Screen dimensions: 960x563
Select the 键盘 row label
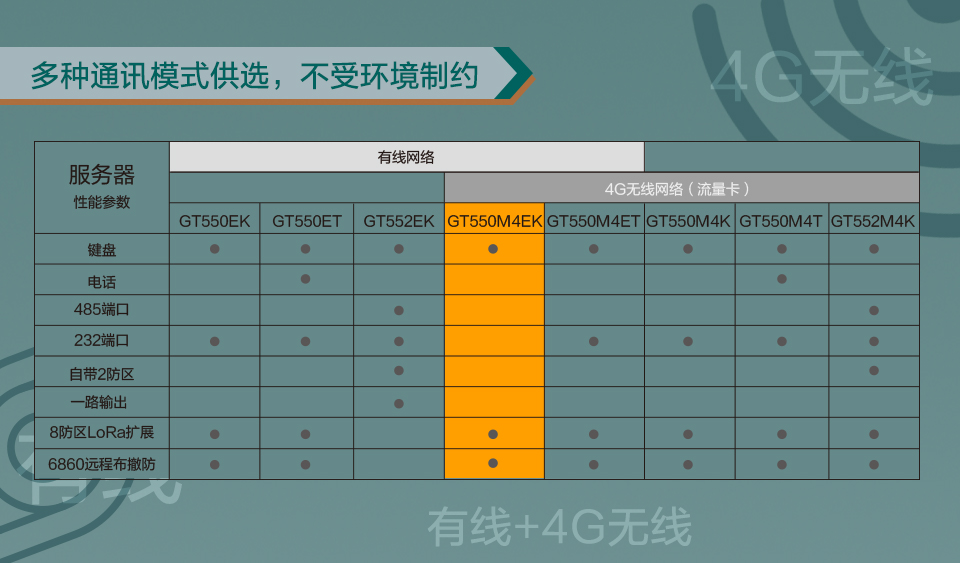point(102,250)
